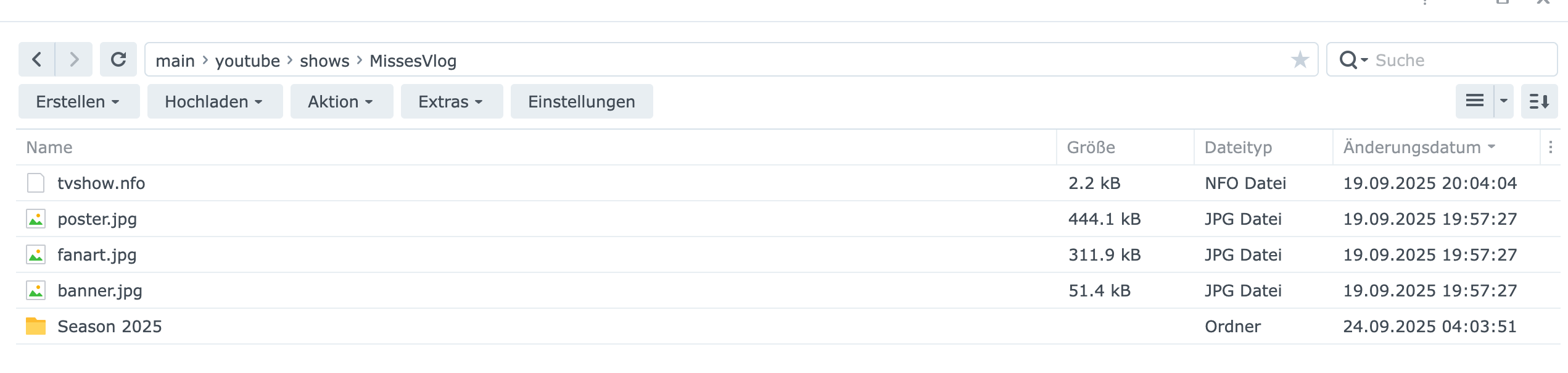Open the Extras menu
This screenshot has height=373, width=1568.
(x=451, y=101)
